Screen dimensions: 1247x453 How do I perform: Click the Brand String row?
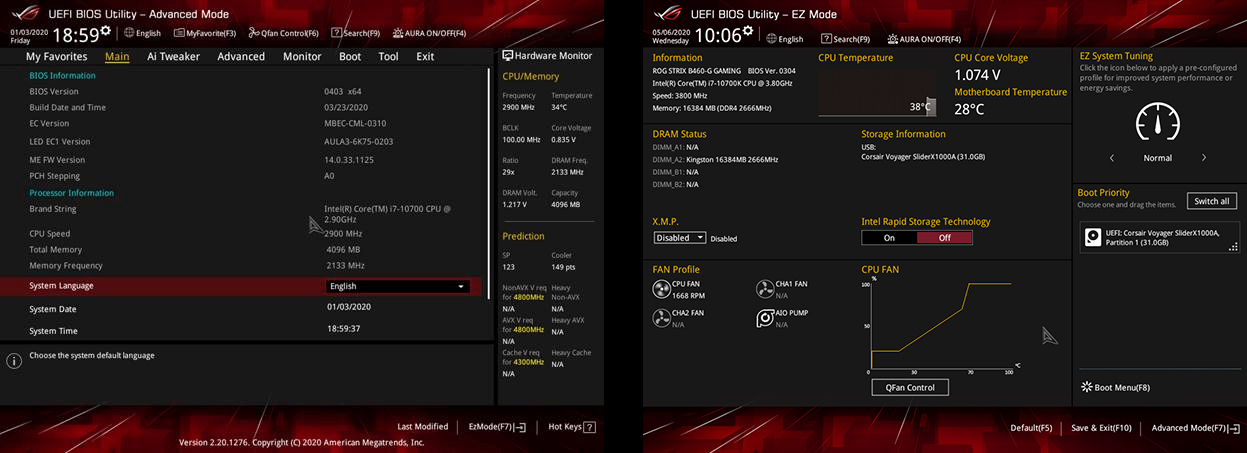(x=244, y=213)
